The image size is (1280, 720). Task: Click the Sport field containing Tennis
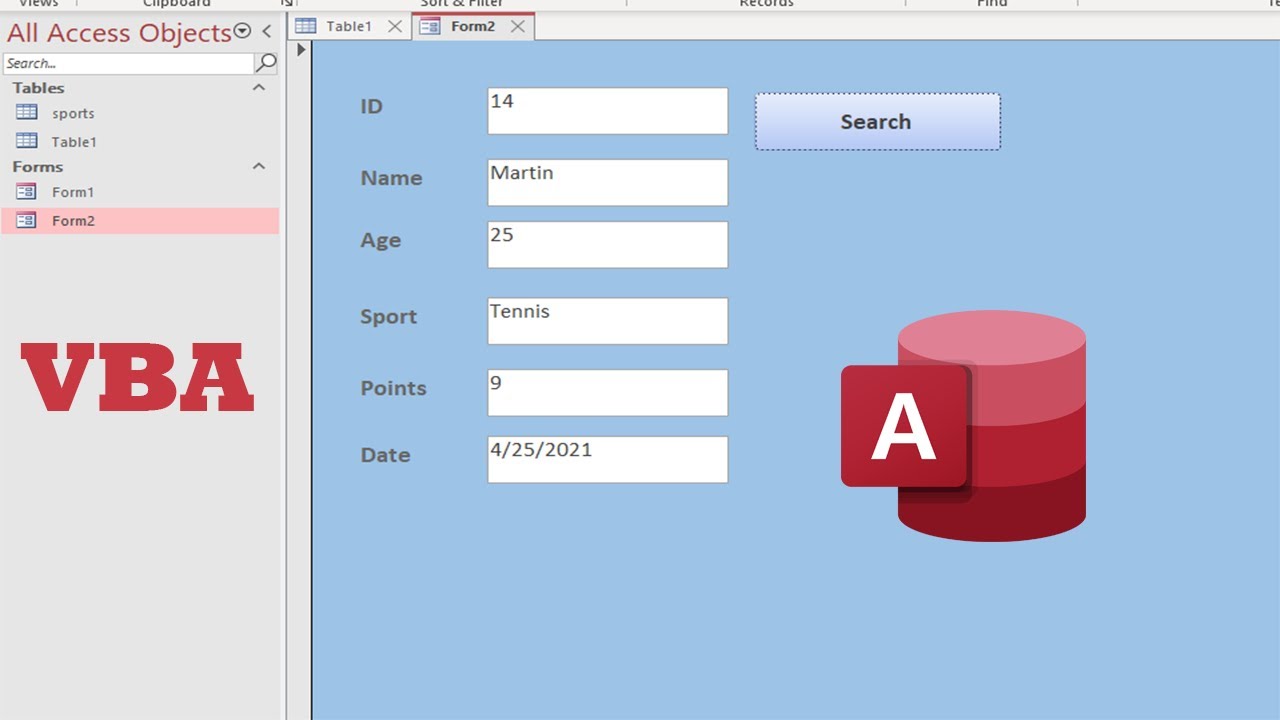[608, 320]
